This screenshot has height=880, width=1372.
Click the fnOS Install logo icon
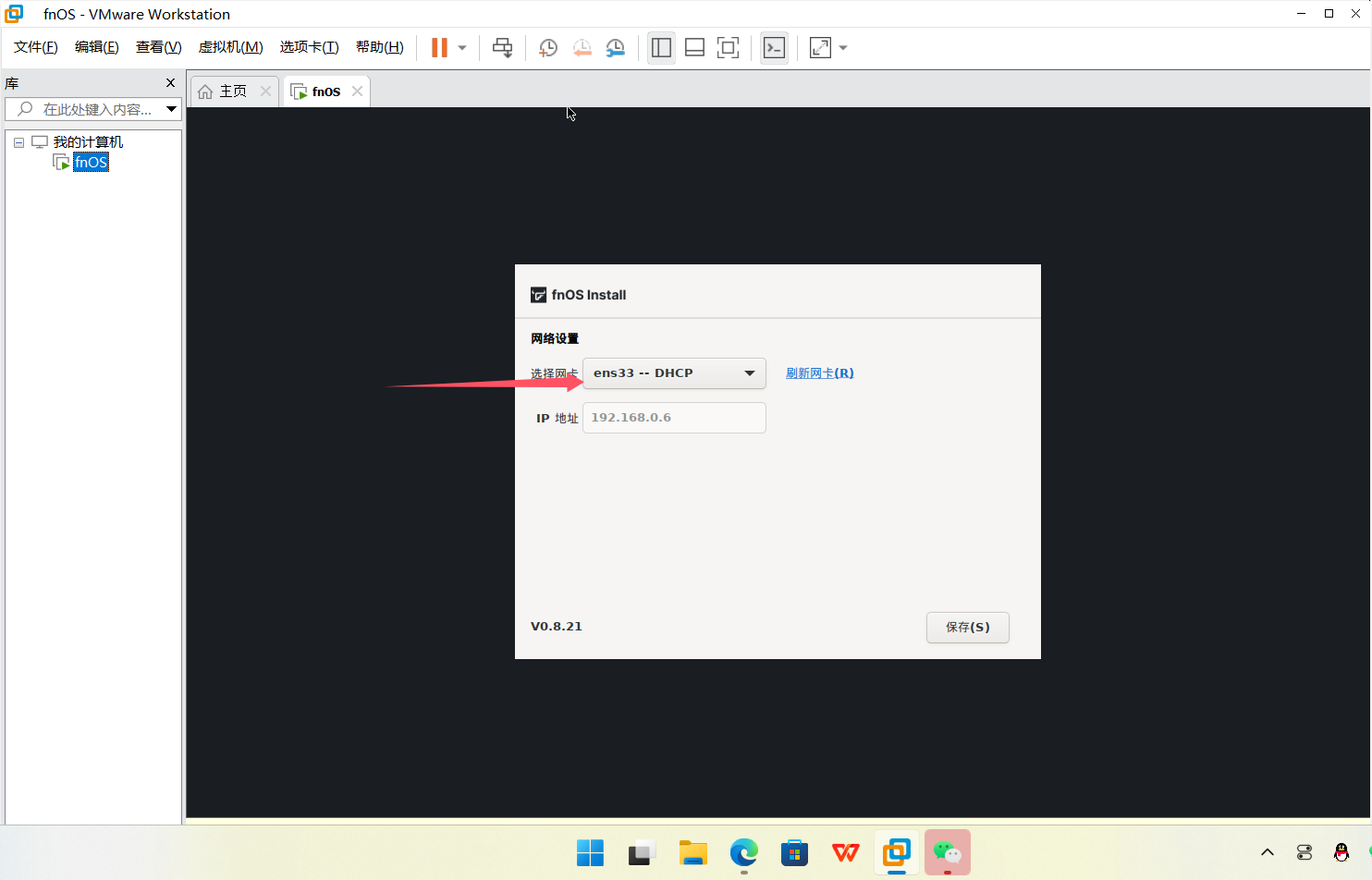pos(538,295)
